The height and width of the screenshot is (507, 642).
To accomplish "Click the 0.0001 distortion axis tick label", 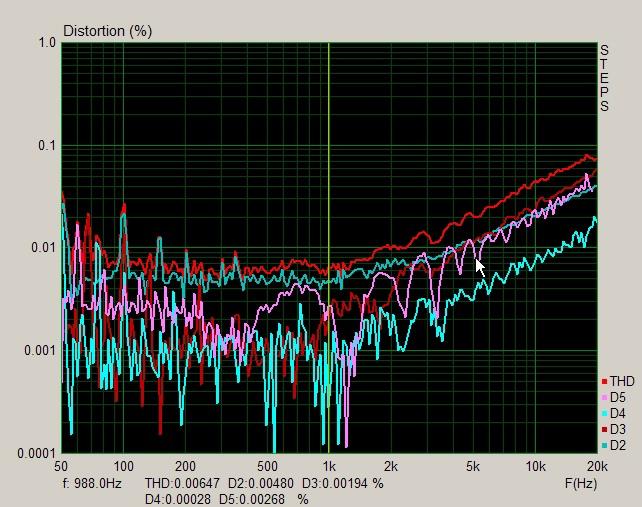I will [38, 453].
